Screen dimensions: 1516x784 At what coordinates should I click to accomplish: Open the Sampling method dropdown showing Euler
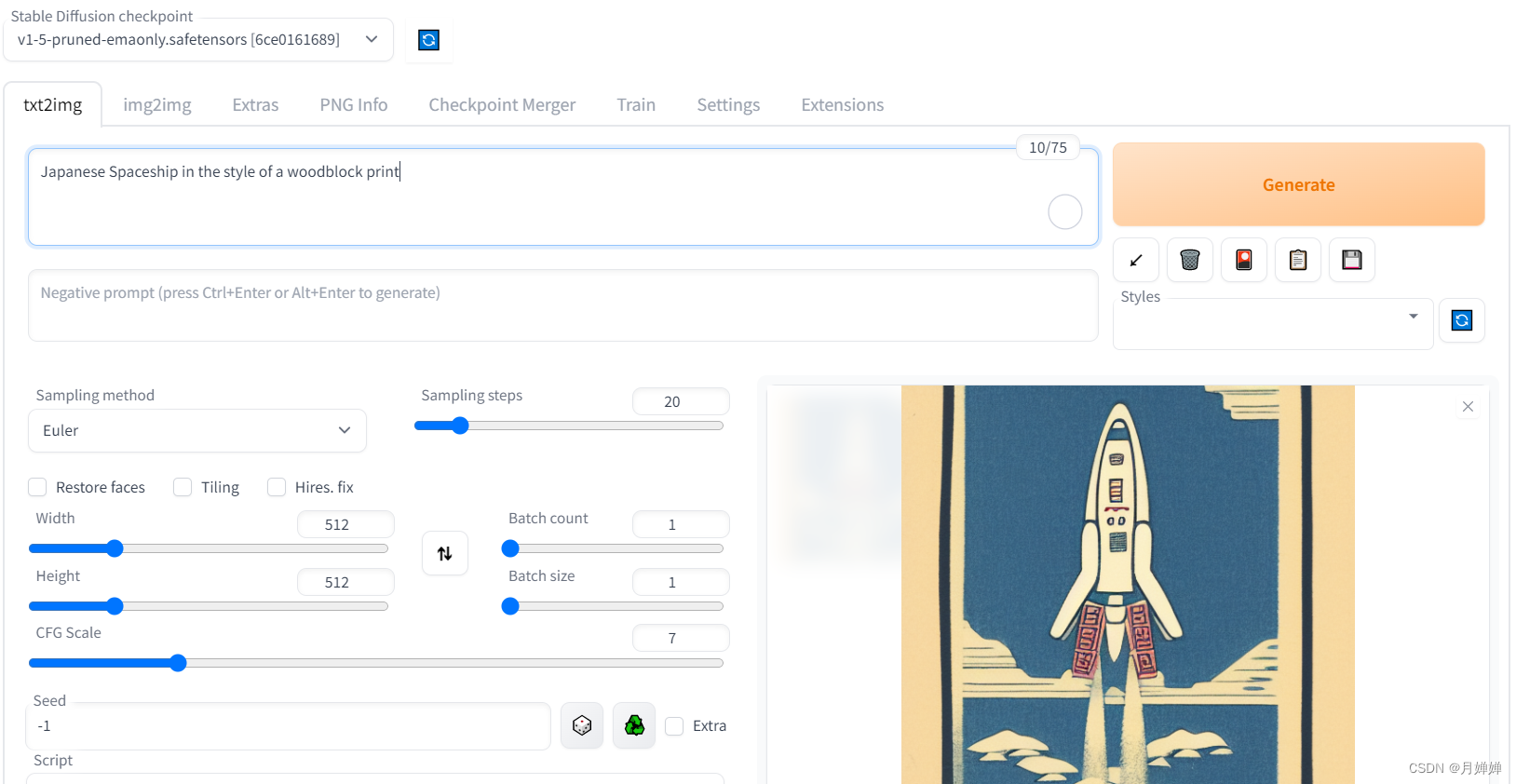(x=197, y=430)
